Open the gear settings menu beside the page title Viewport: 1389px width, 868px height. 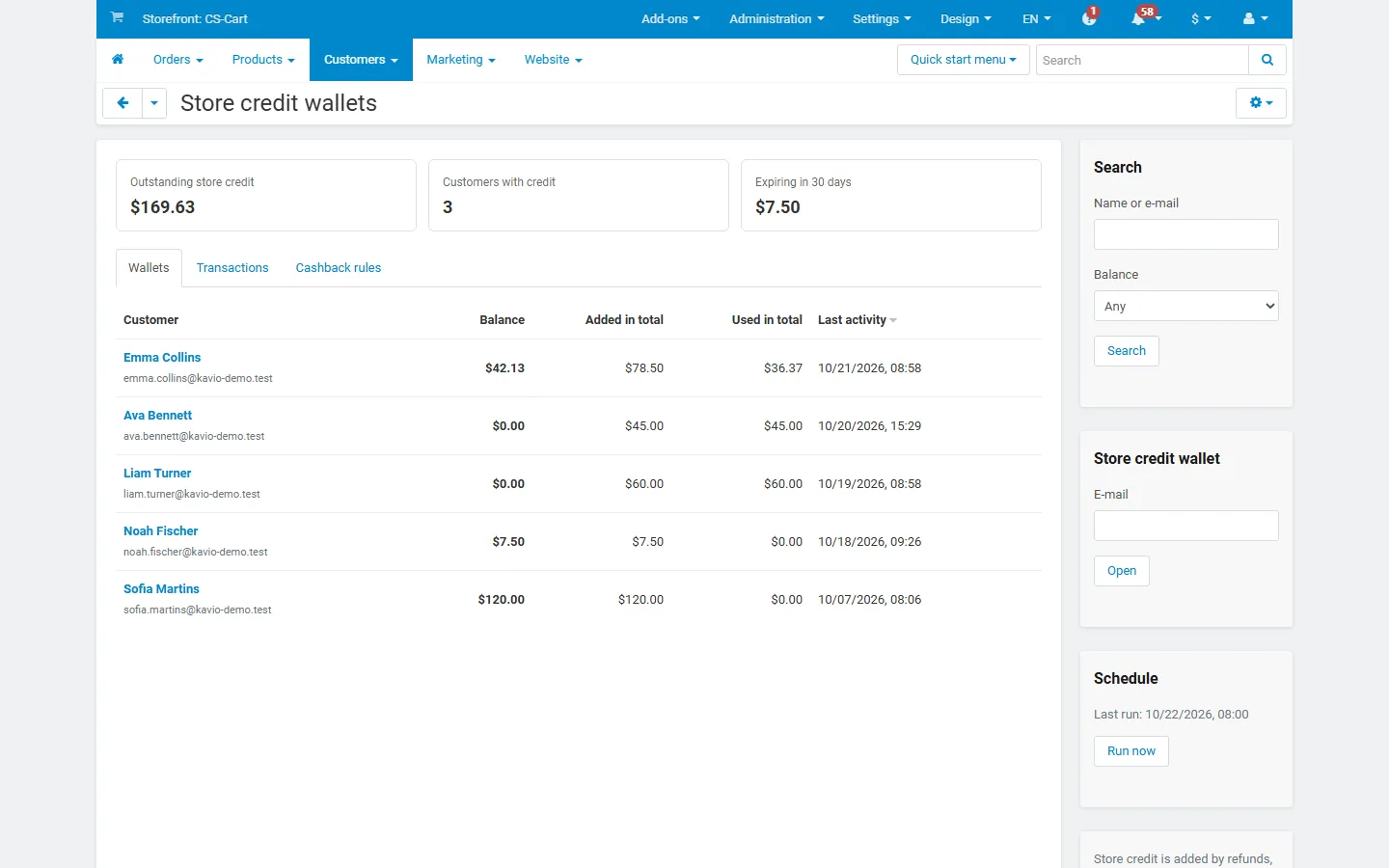click(x=1261, y=103)
